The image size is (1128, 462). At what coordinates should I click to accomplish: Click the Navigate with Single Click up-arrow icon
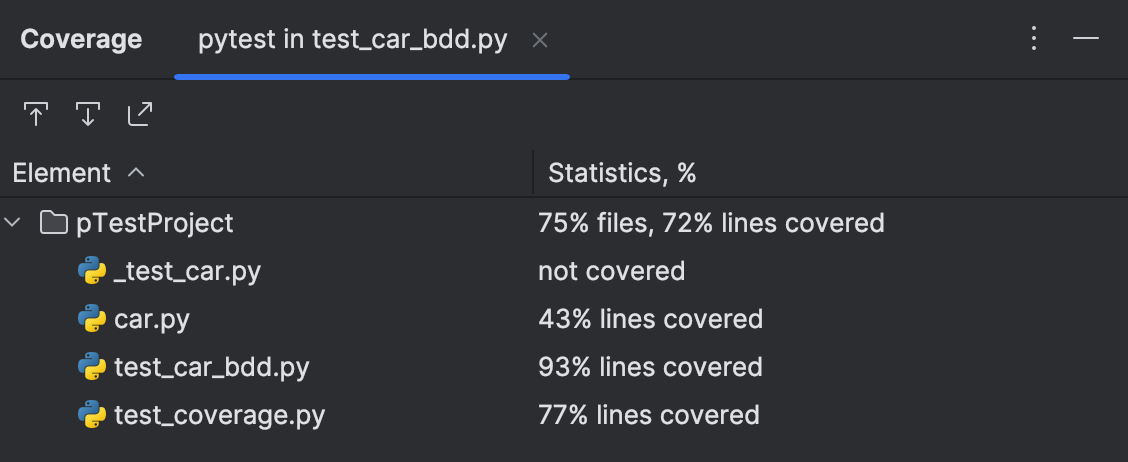tap(36, 115)
